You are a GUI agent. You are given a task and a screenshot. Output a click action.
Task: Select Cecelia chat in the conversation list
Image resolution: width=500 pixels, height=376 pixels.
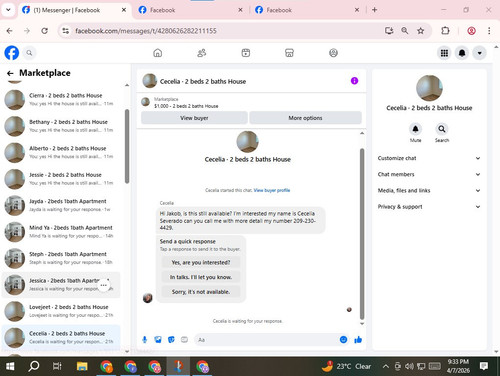pyautogui.click(x=61, y=337)
